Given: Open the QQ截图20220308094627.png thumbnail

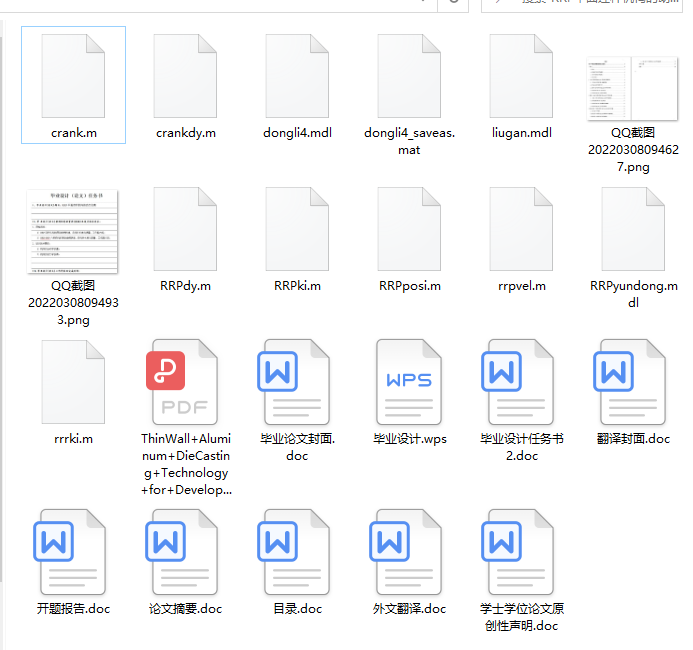Looking at the screenshot, I should point(632,88).
